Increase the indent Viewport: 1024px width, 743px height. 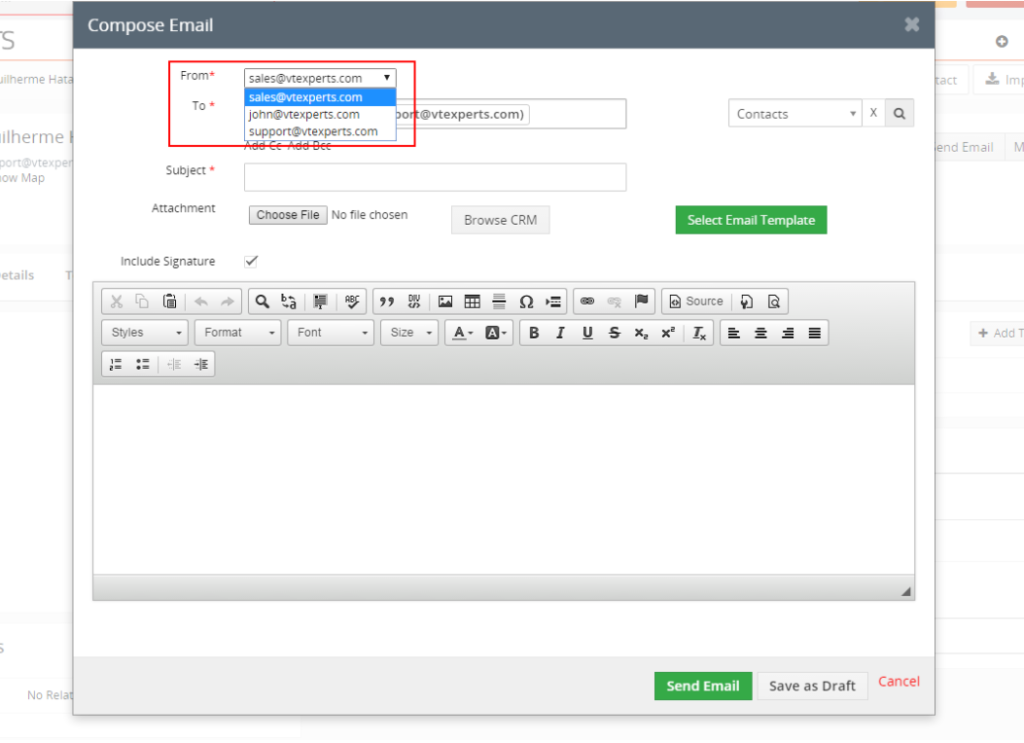coord(201,364)
